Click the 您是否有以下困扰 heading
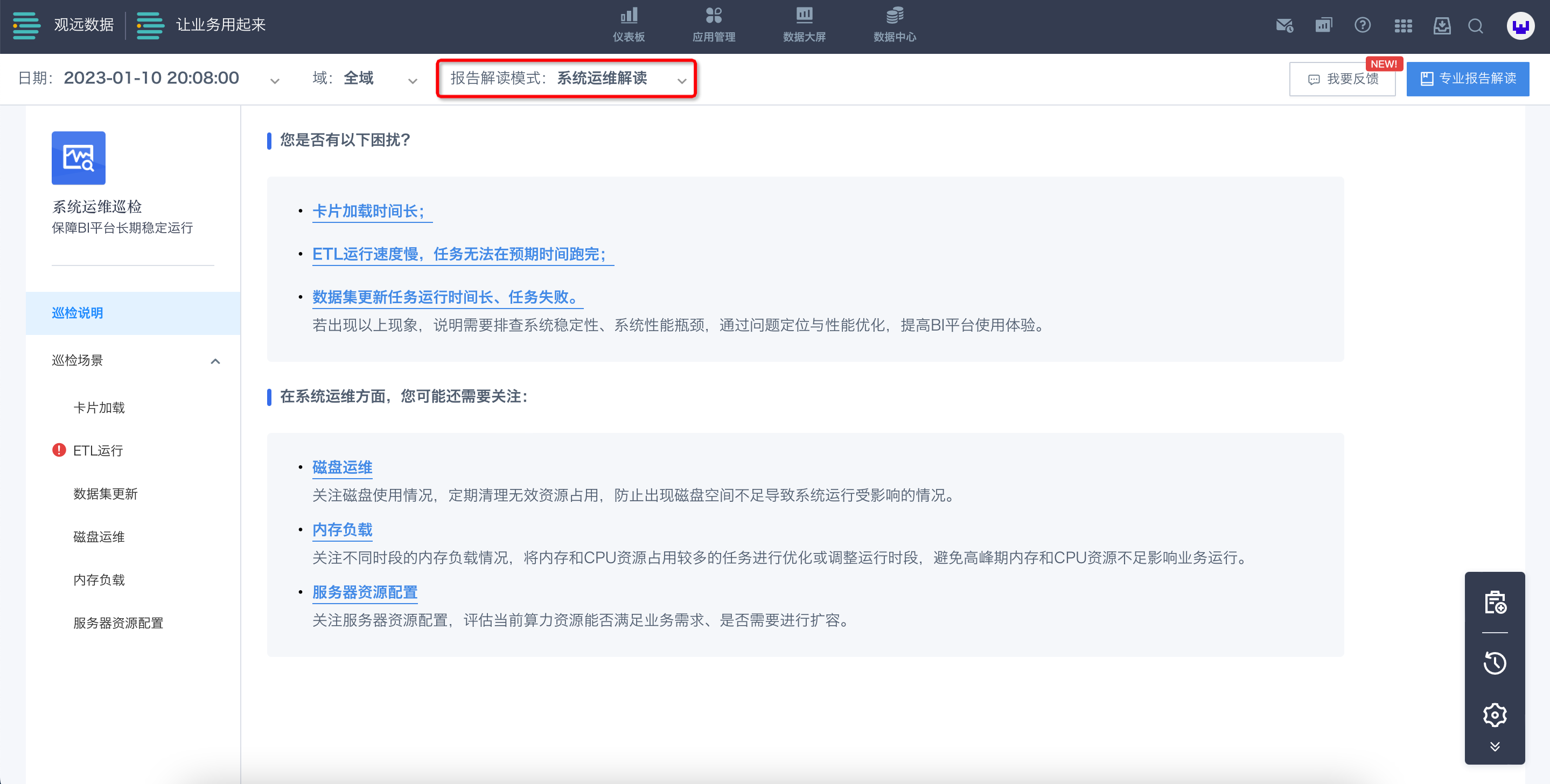 click(345, 140)
